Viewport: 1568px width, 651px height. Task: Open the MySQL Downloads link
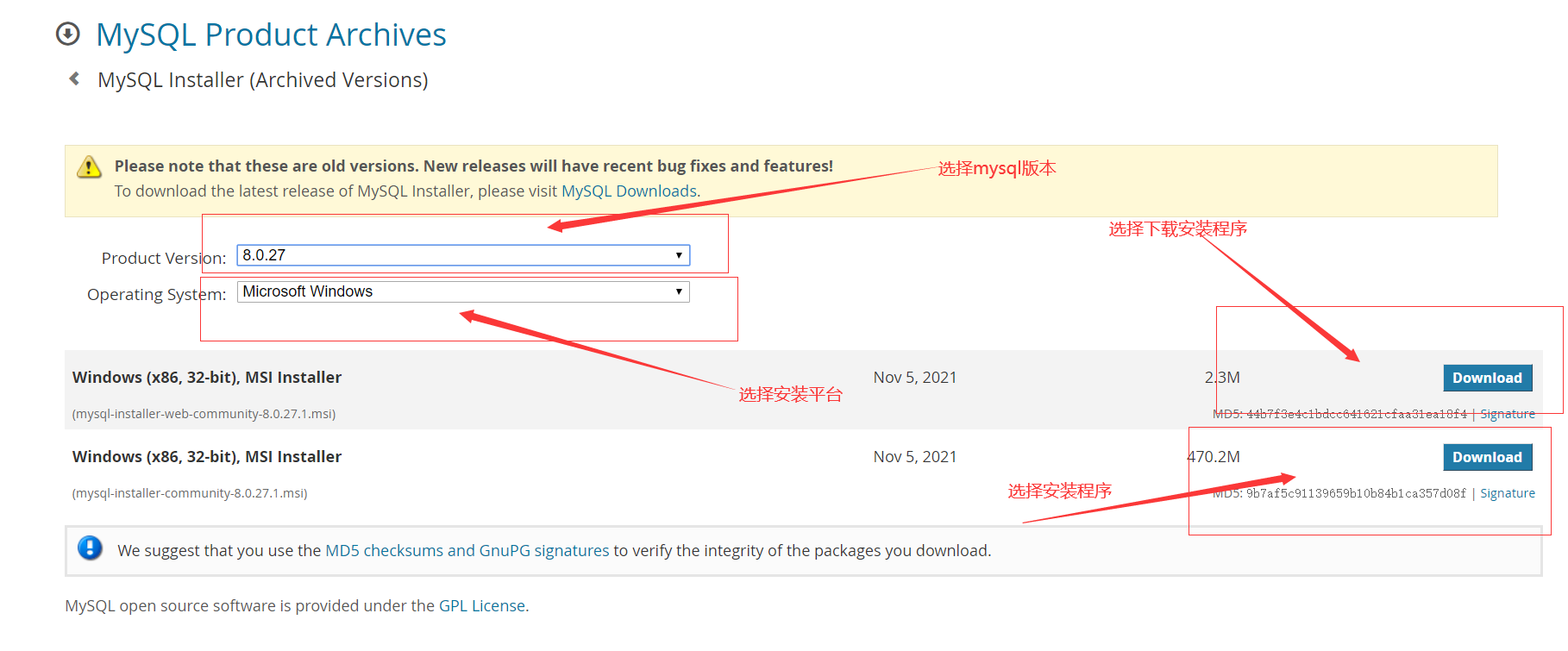[629, 191]
